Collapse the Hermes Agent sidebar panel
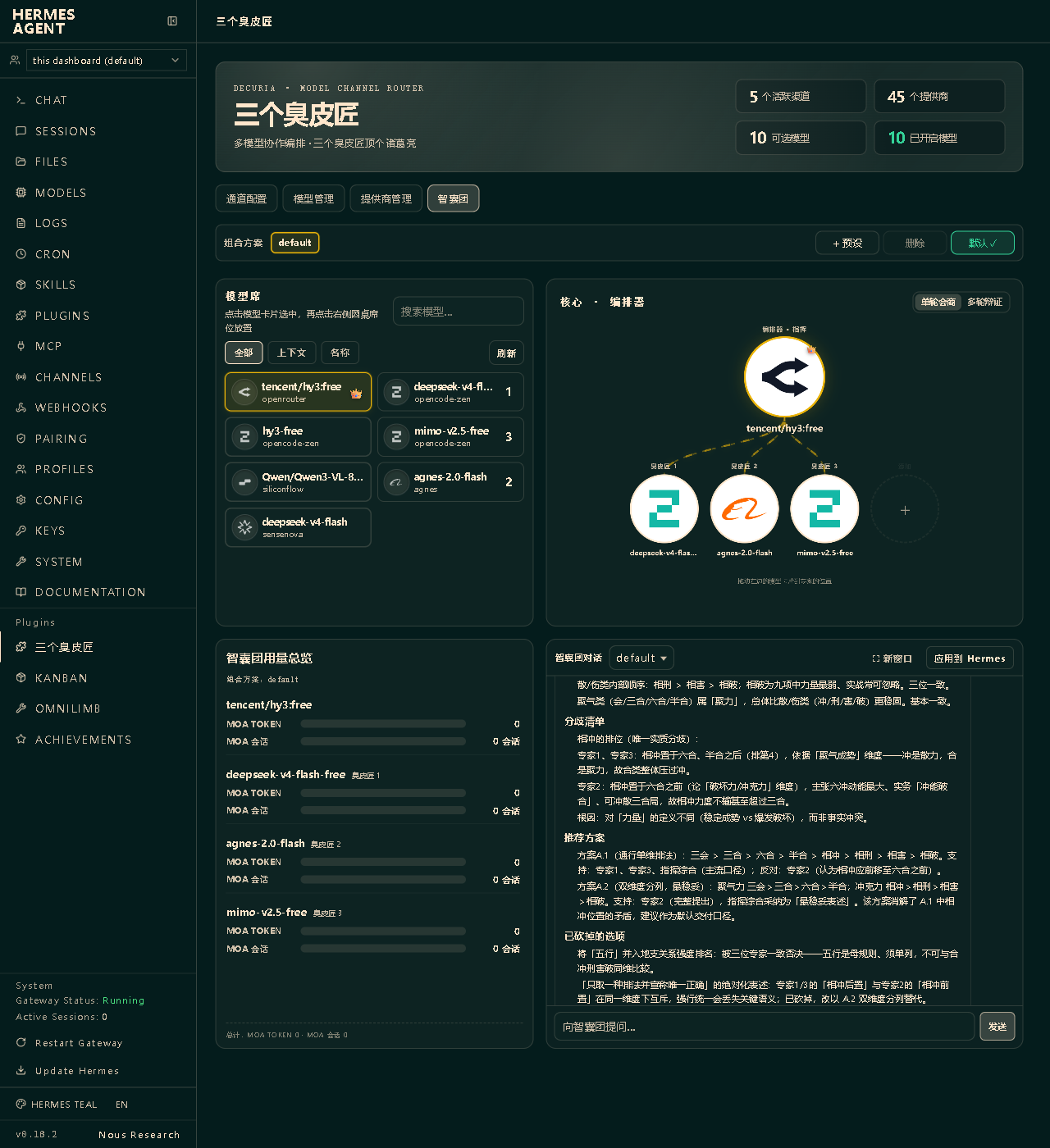Viewport: 1050px width, 1148px height. coord(172,21)
